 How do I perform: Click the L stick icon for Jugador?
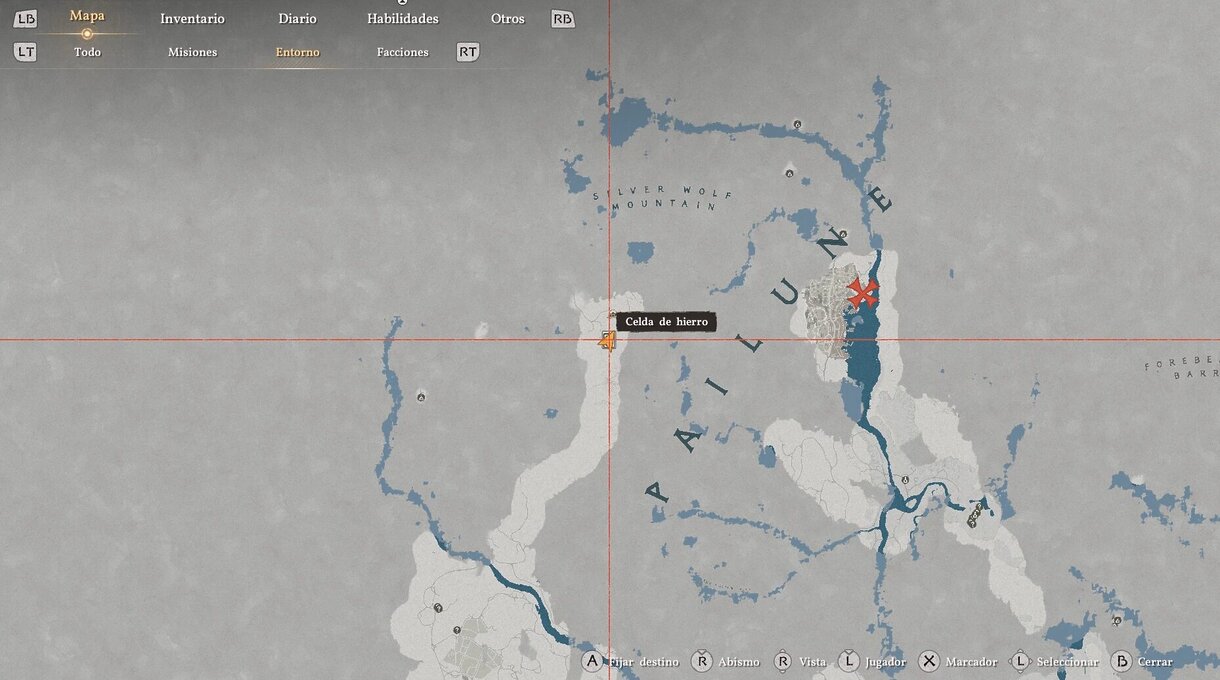coord(849,662)
